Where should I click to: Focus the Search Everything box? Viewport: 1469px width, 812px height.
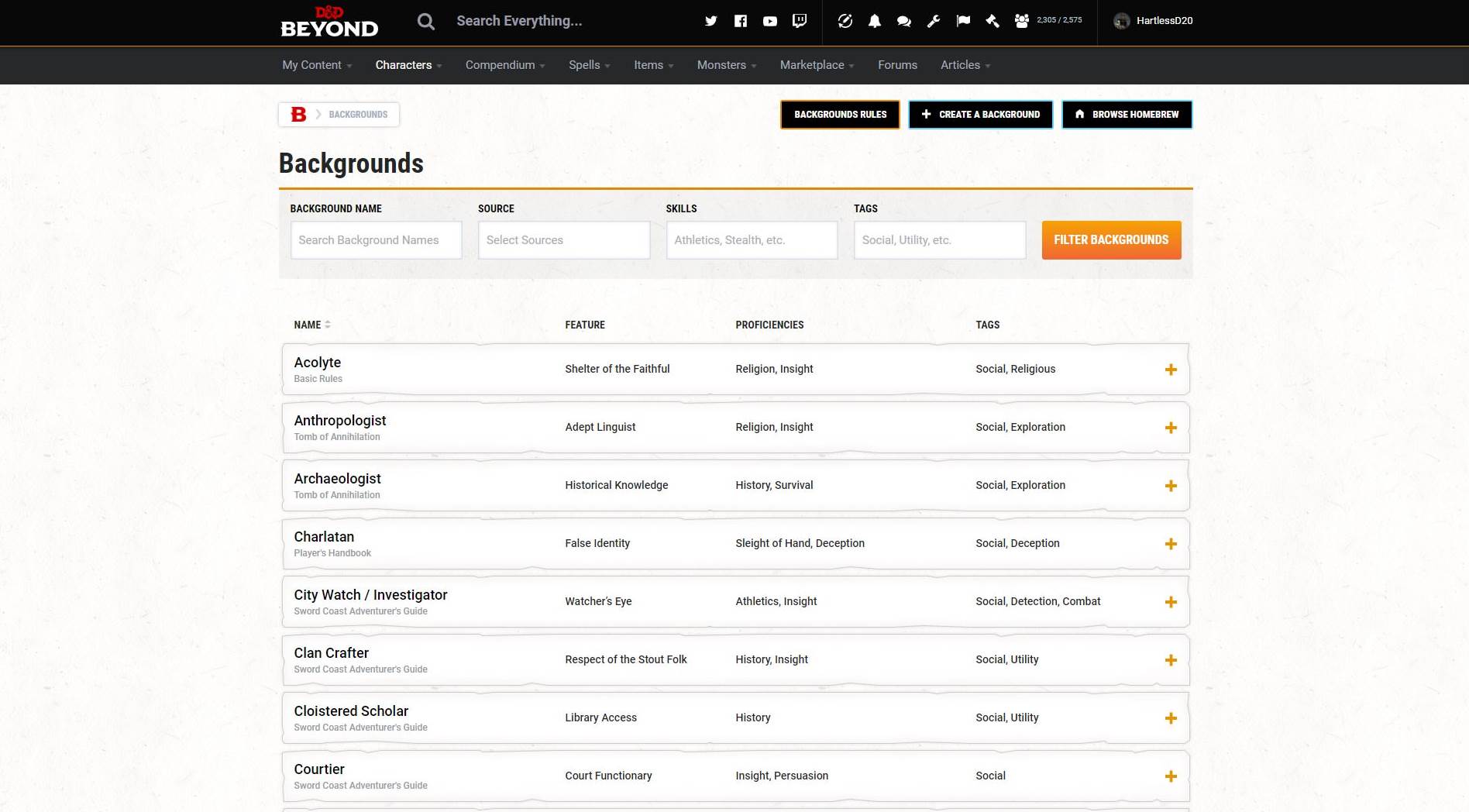519,21
